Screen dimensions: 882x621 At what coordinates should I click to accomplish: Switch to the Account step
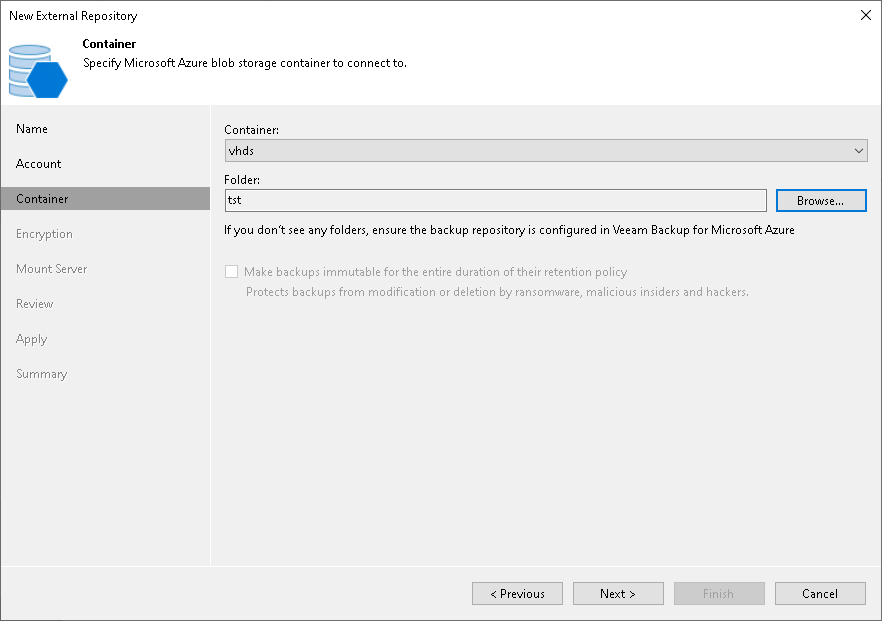(38, 164)
